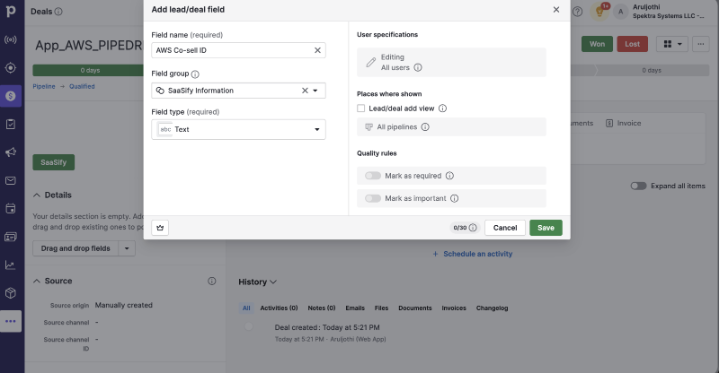Toggle Mark as important switch
720x373 pixels.
pyautogui.click(x=373, y=198)
